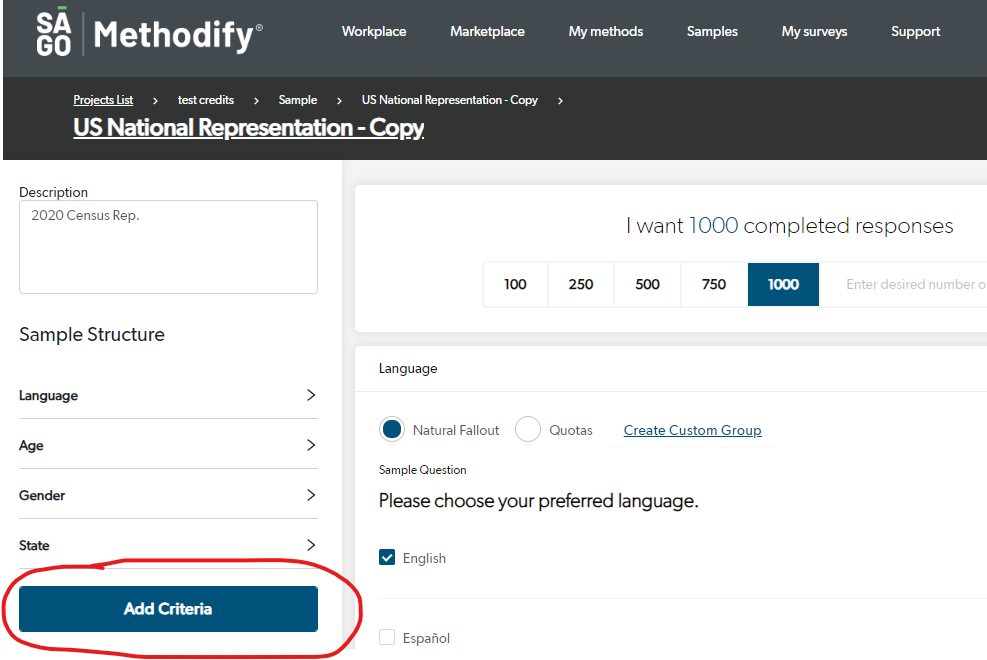Click the Add Criteria button
Viewport: 987px width, 660px height.
(168, 609)
